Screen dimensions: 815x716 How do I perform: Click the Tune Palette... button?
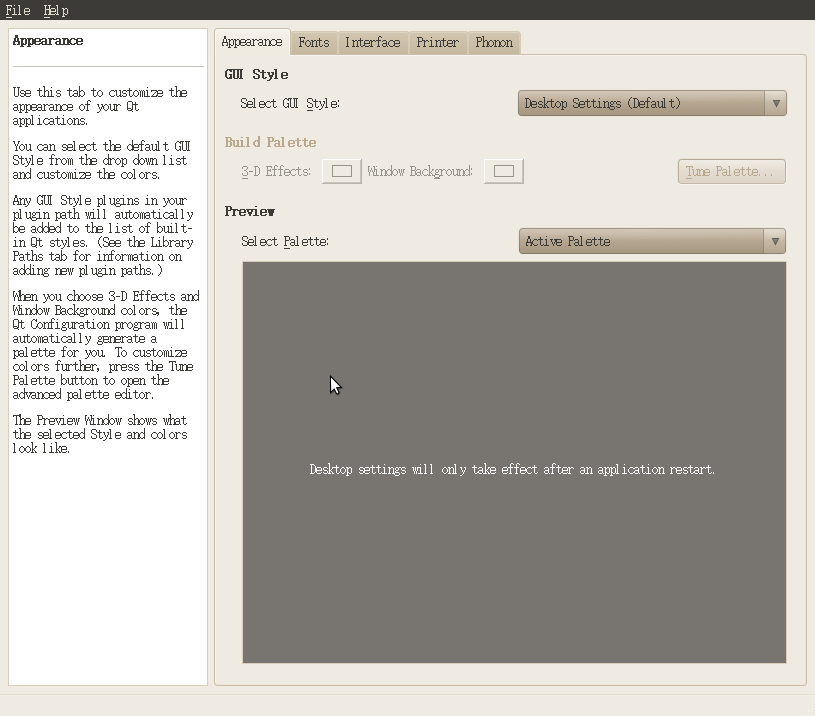pos(731,171)
